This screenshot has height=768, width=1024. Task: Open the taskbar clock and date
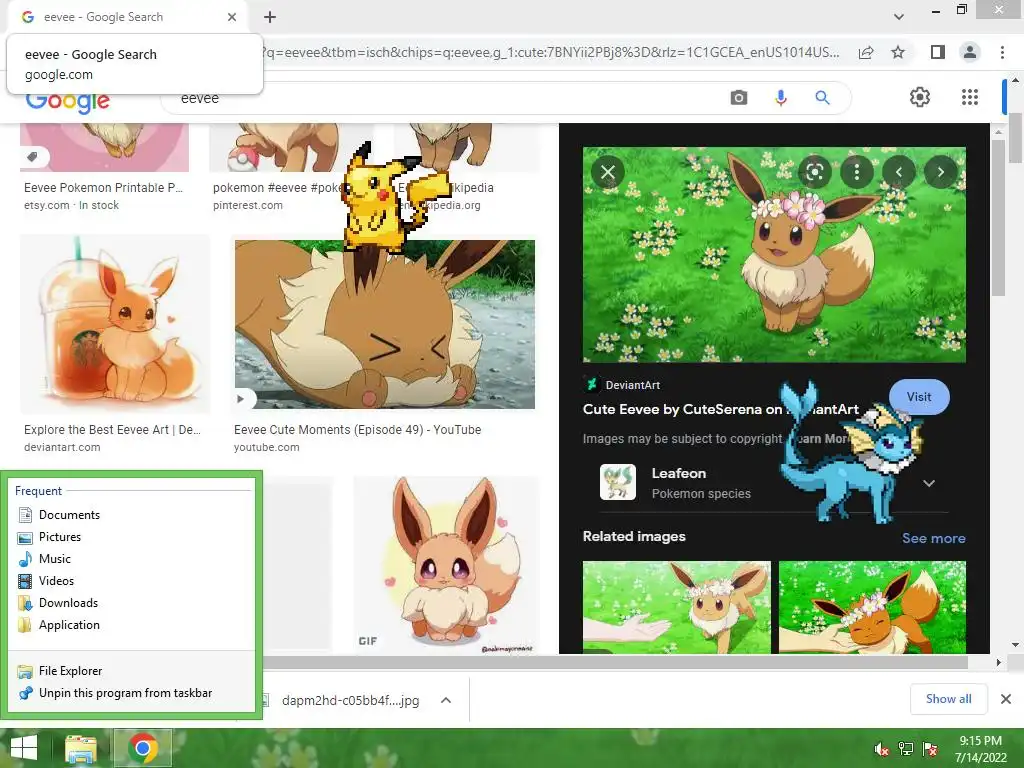(980, 748)
